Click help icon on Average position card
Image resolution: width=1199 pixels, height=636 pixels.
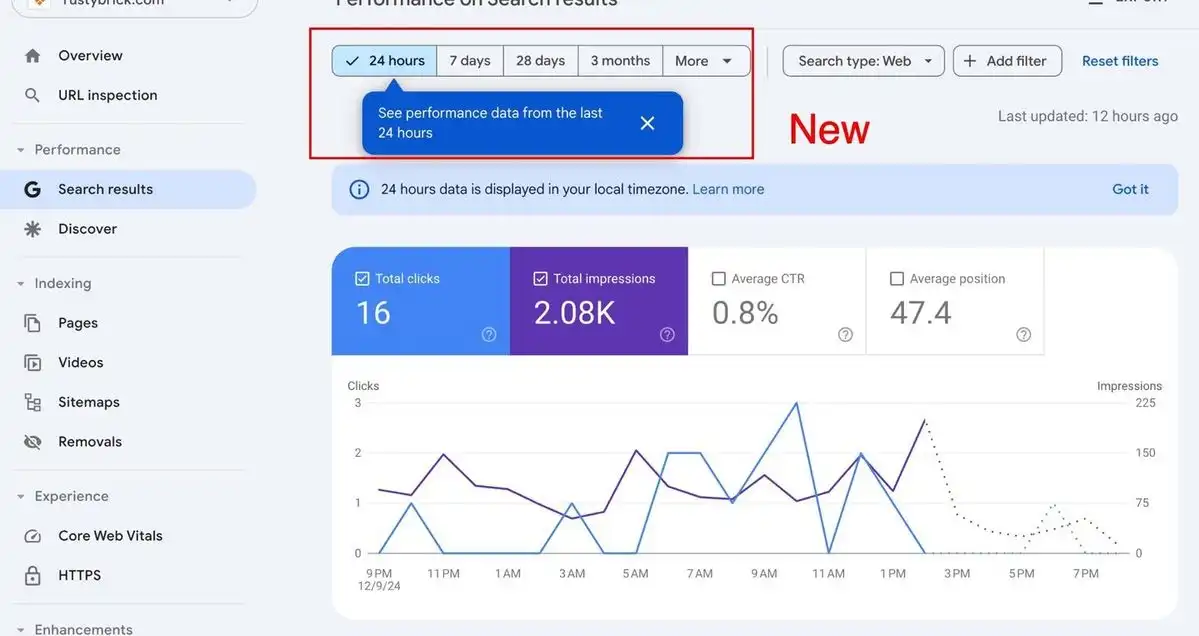(x=1023, y=335)
